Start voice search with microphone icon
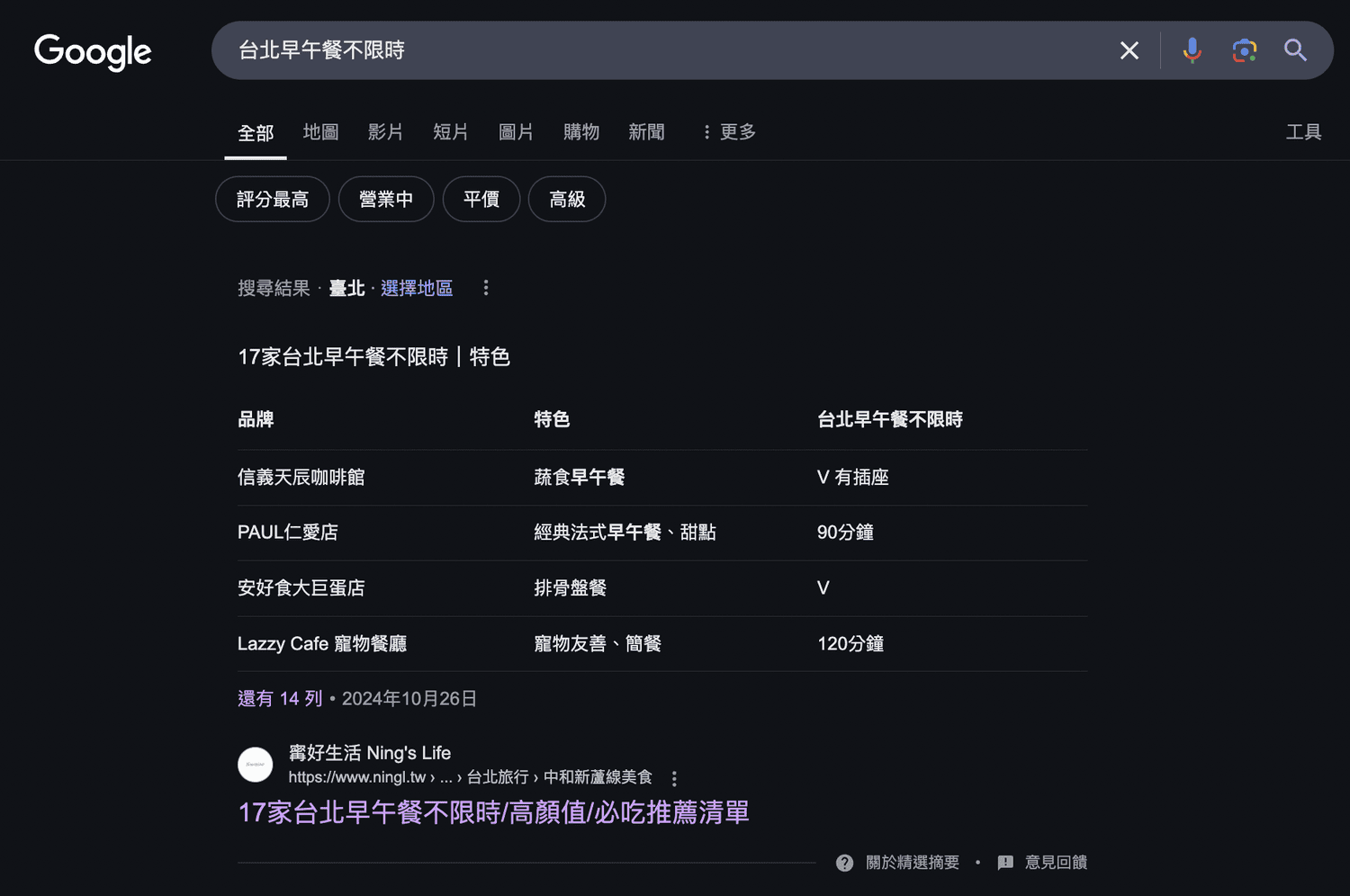Viewport: 1350px width, 896px height. 1192,50
